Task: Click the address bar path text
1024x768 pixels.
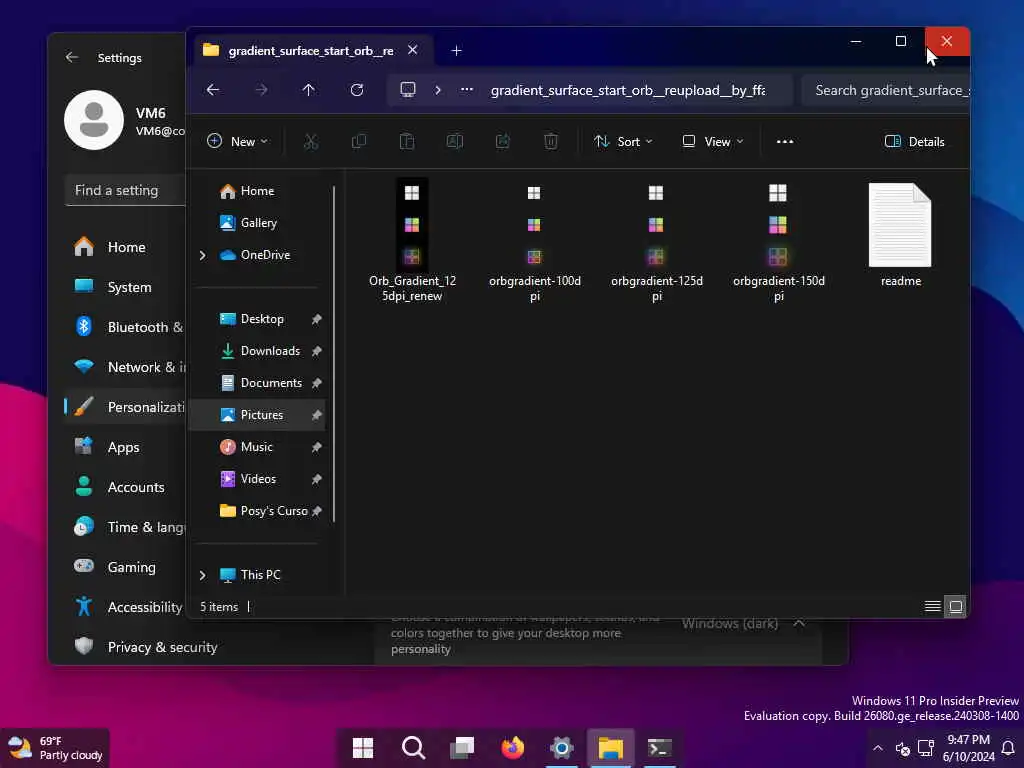Action: pos(628,90)
